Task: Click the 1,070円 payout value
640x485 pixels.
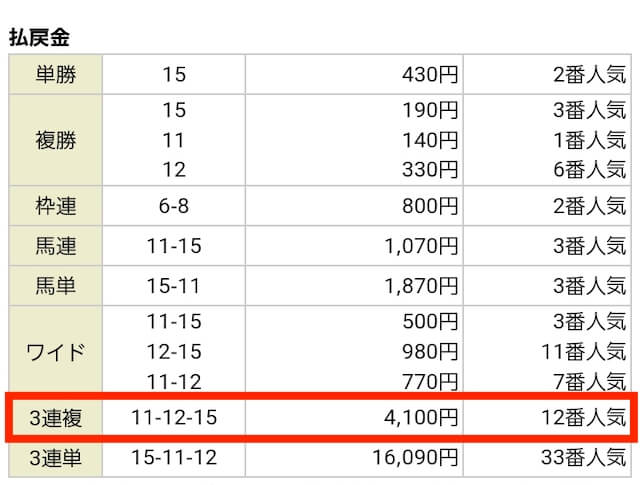Action: point(421,246)
